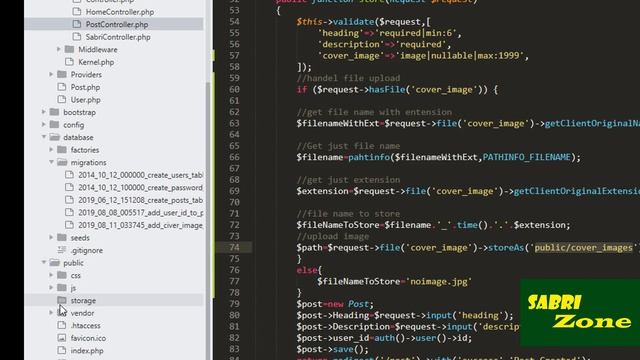Collapse the migrations folder arrow
Viewport: 640px width, 360px height.
(x=51, y=162)
